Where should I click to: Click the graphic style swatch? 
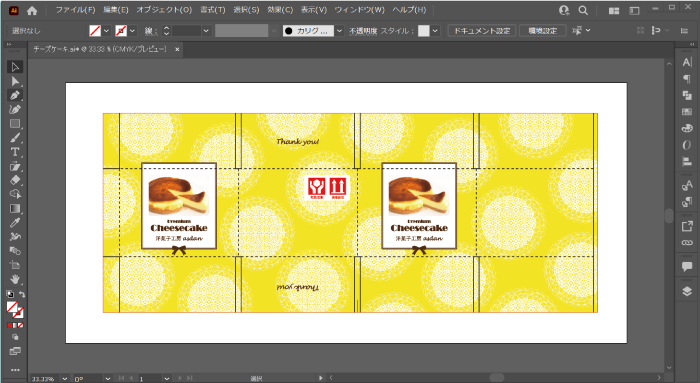point(424,31)
